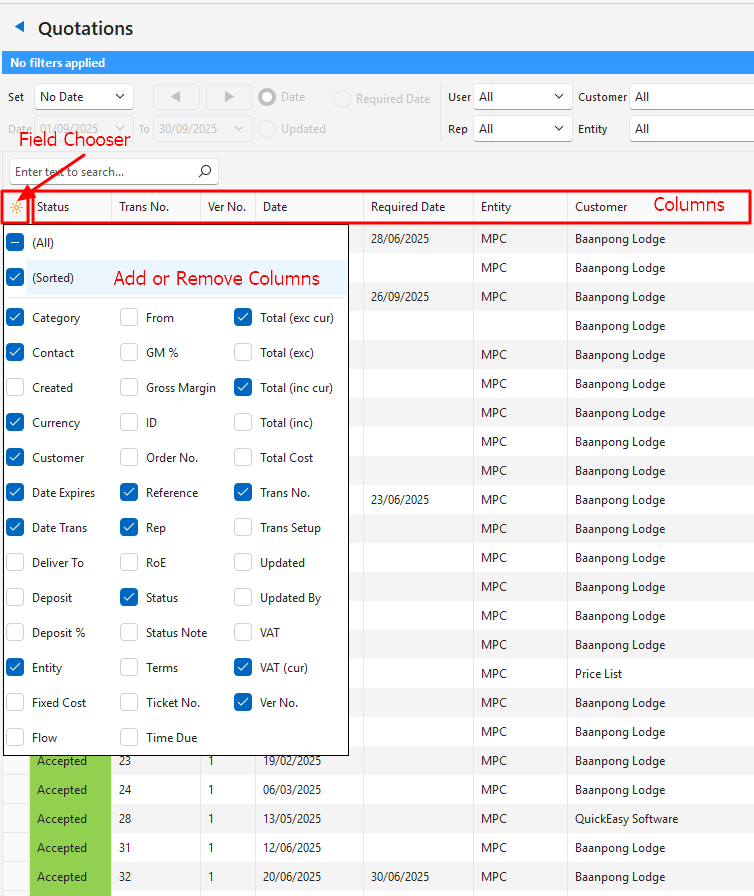Uncheck the Category column checkbox
This screenshot has height=896, width=754.
click(16, 318)
